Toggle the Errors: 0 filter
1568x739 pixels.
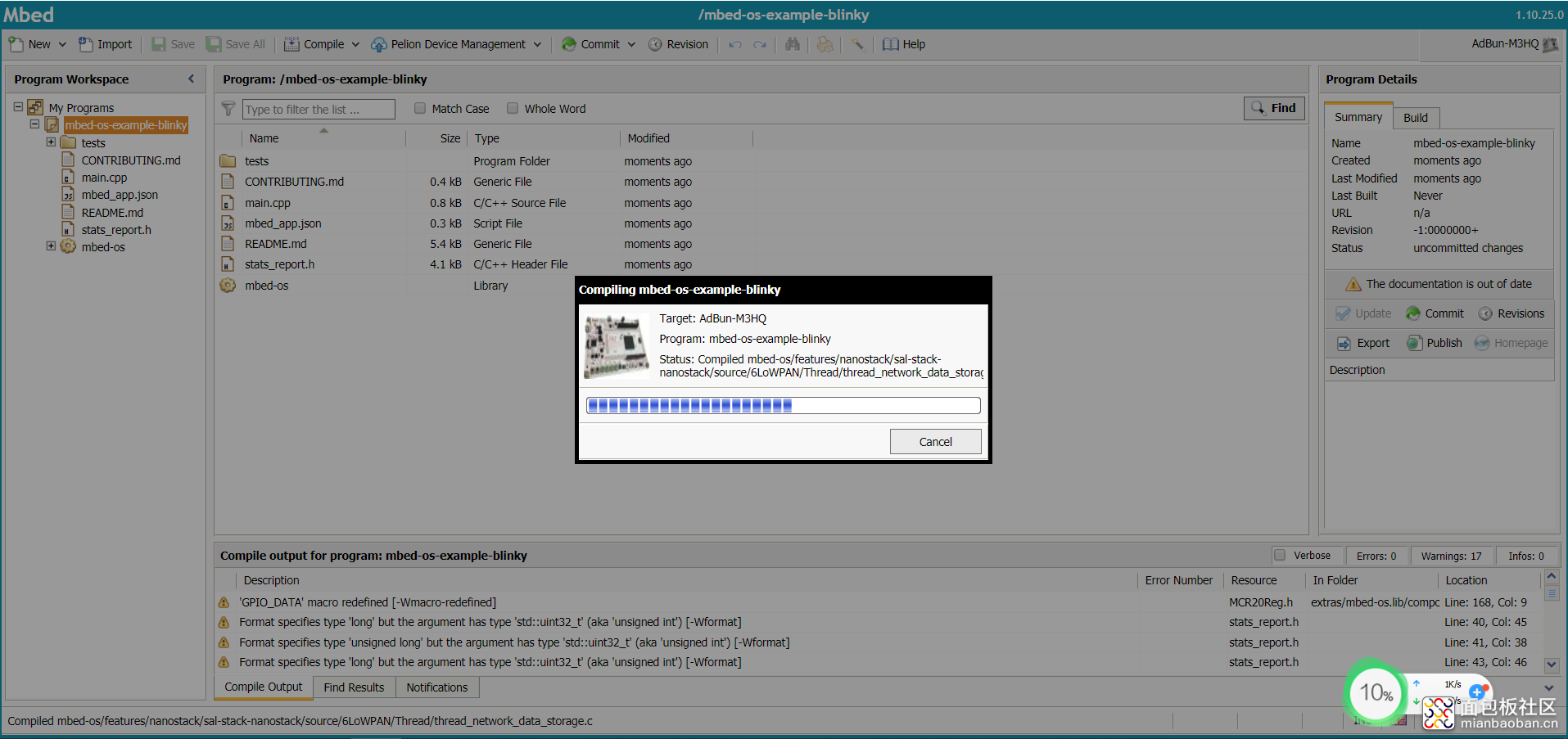click(x=1376, y=556)
